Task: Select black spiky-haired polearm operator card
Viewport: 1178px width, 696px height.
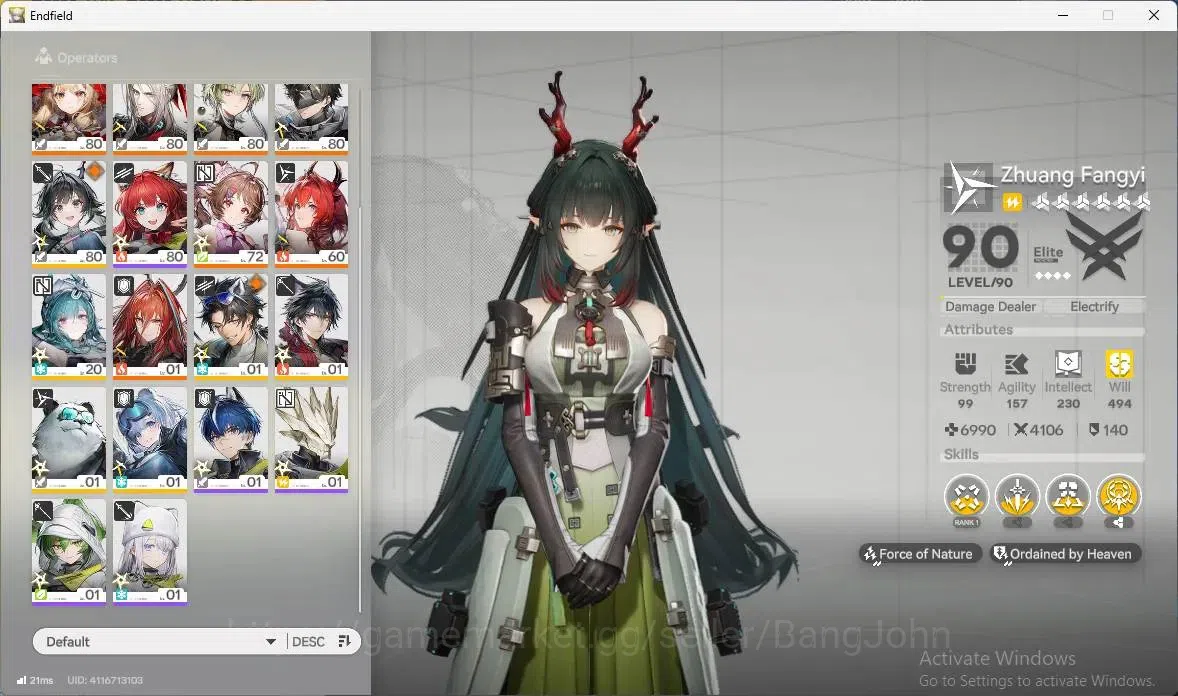Action: [311, 326]
